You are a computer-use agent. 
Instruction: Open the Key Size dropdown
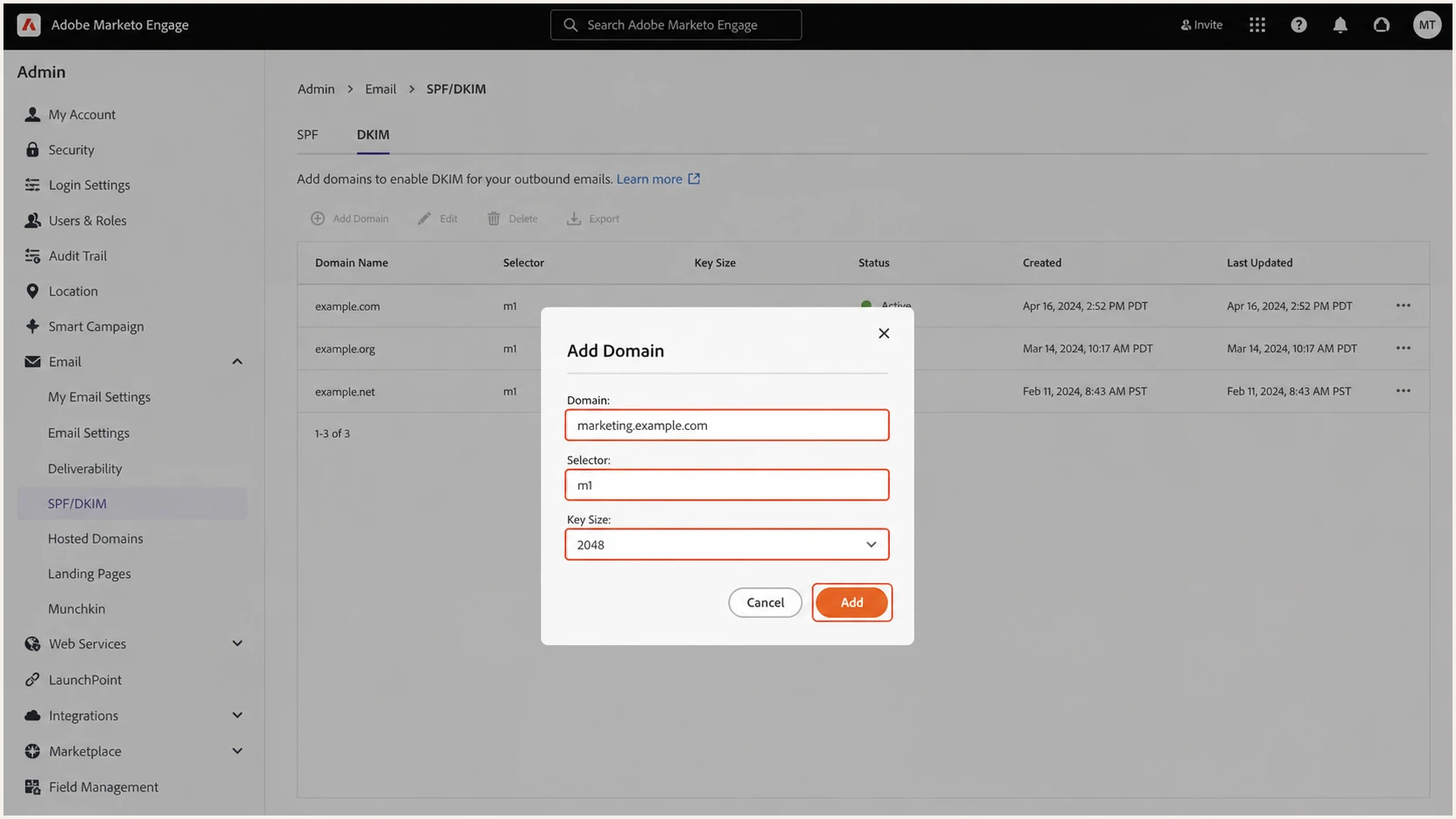click(x=727, y=545)
